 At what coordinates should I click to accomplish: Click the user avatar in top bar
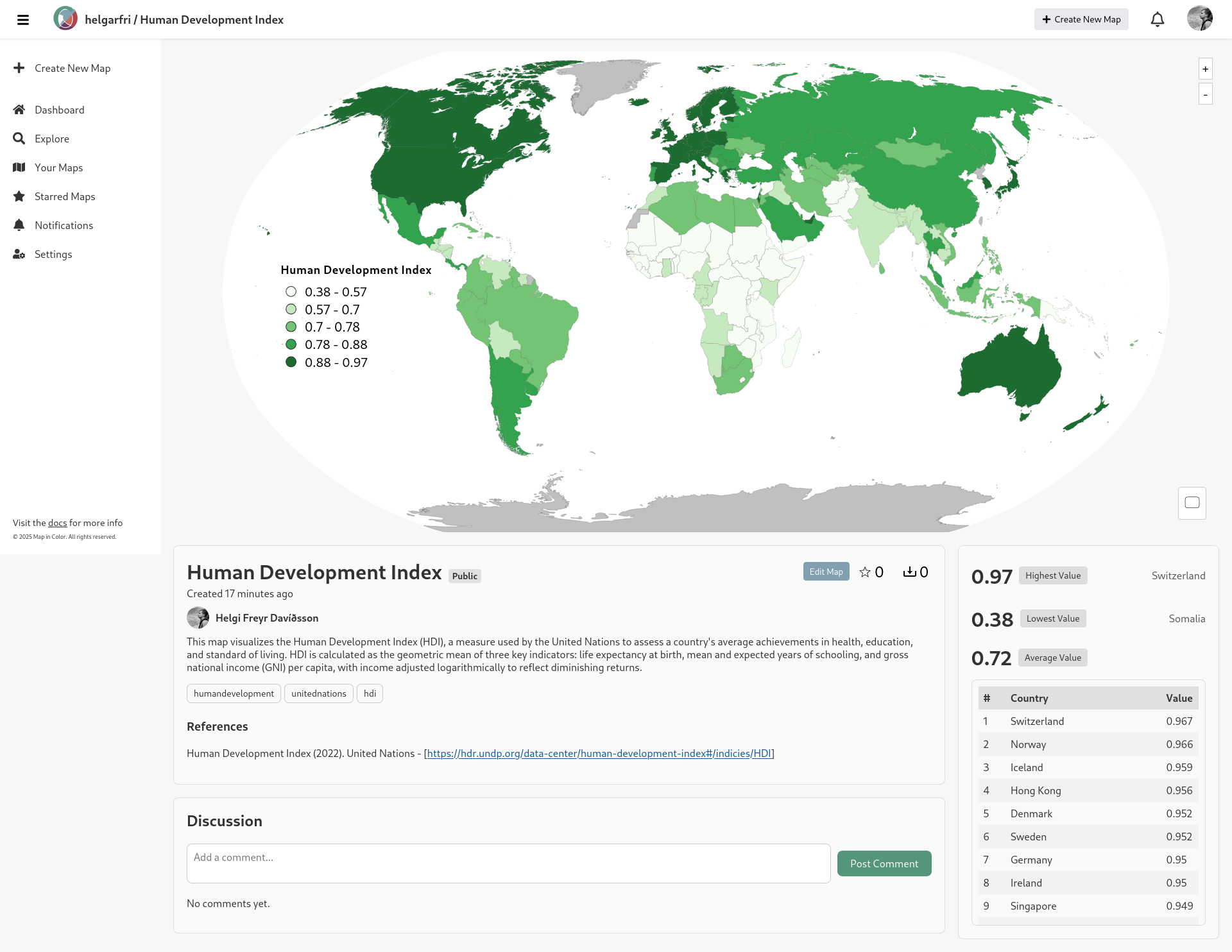[x=1199, y=19]
